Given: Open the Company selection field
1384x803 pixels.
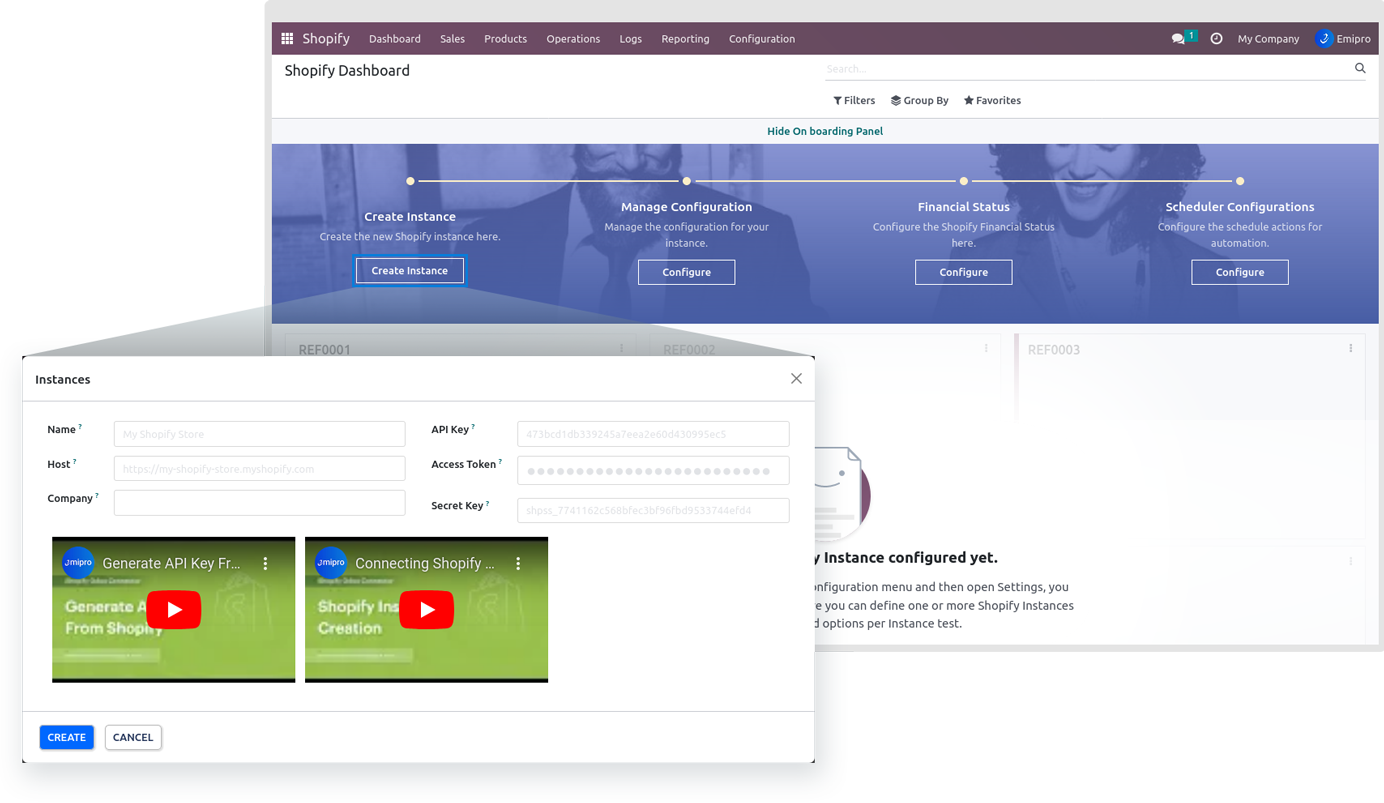Looking at the screenshot, I should coord(259,502).
